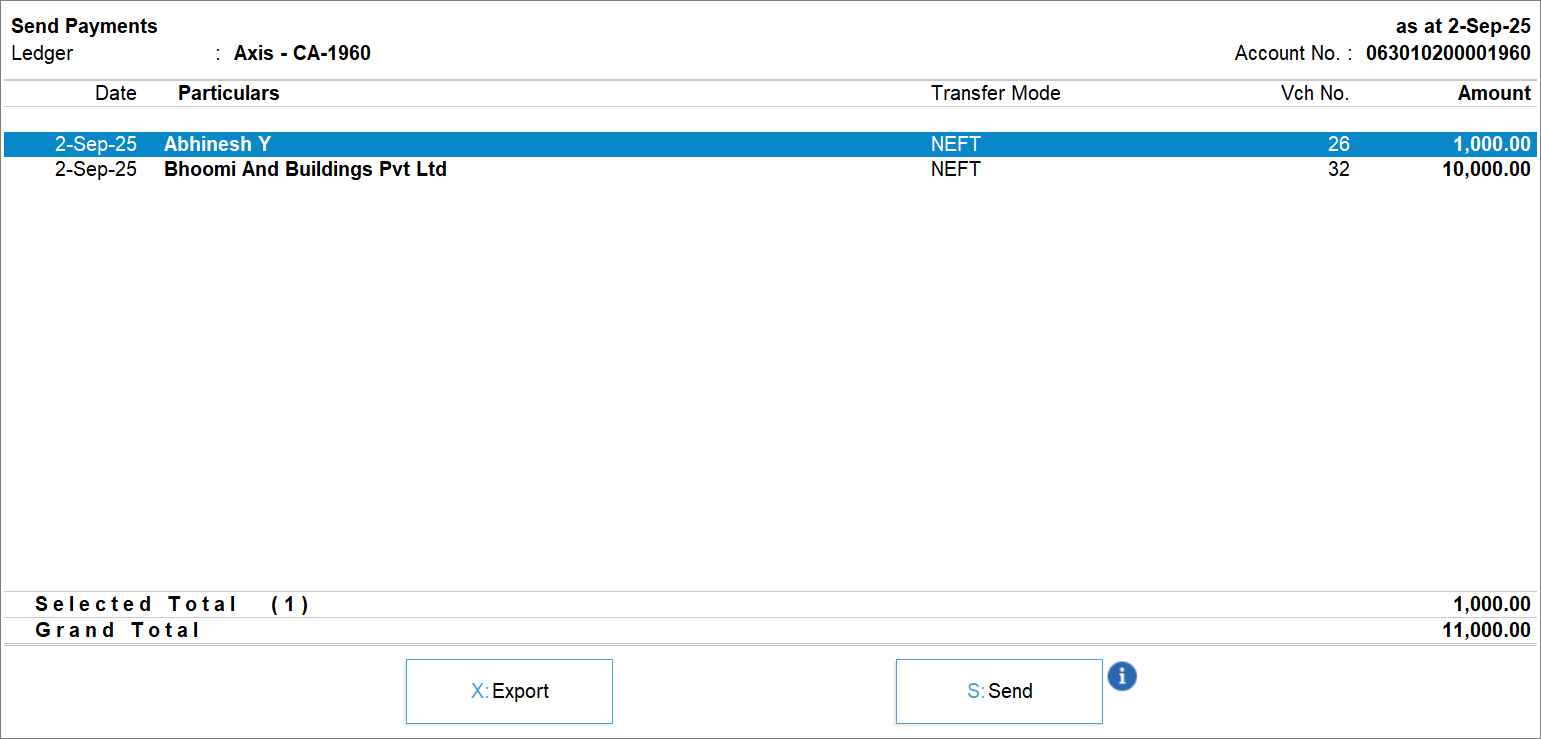Click the Send Payments title
Viewport: 1541px width, 739px height.
point(84,27)
